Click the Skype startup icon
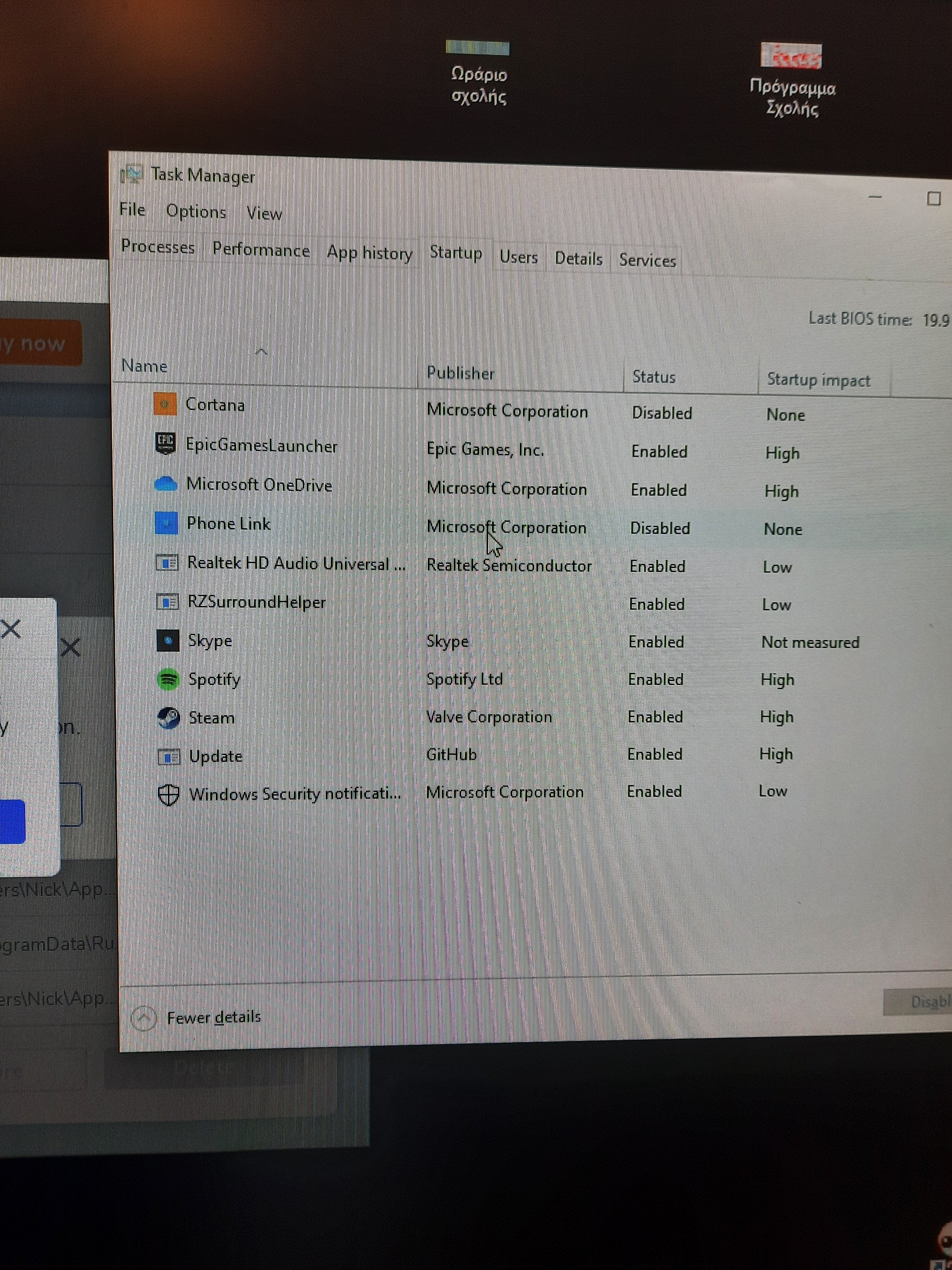 [168, 640]
